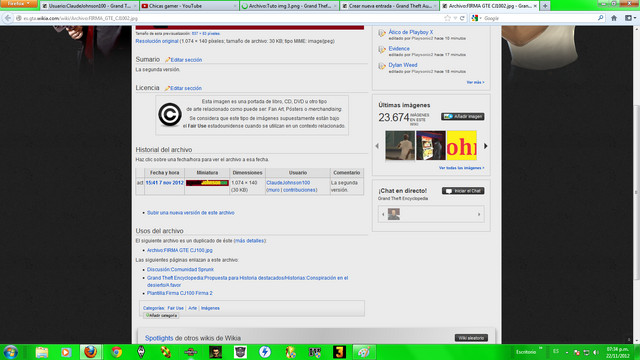Open the Windows Start menu orb
Image resolution: width=640 pixels, height=360 pixels.
coord(11,352)
